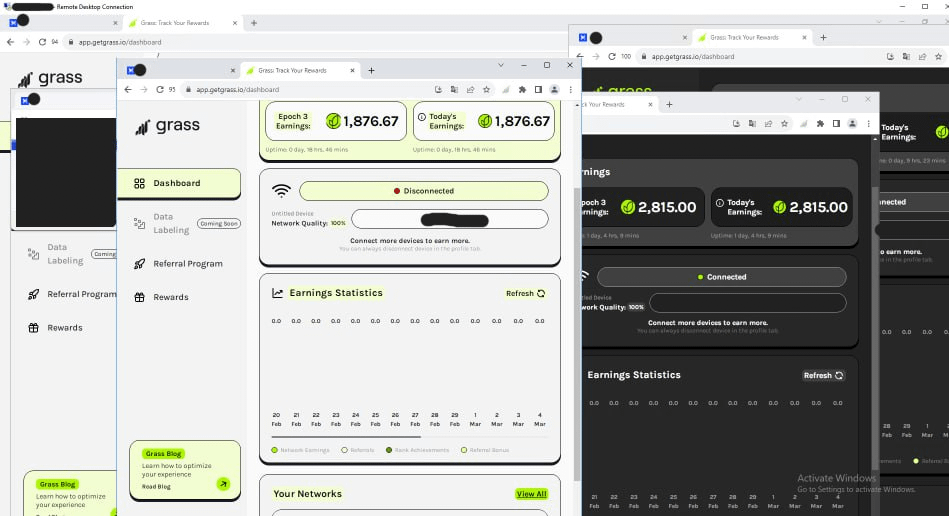Screen dimensions: 949x516
Task: Click the Dashboard grid icon in center window
Action: (x=139, y=183)
